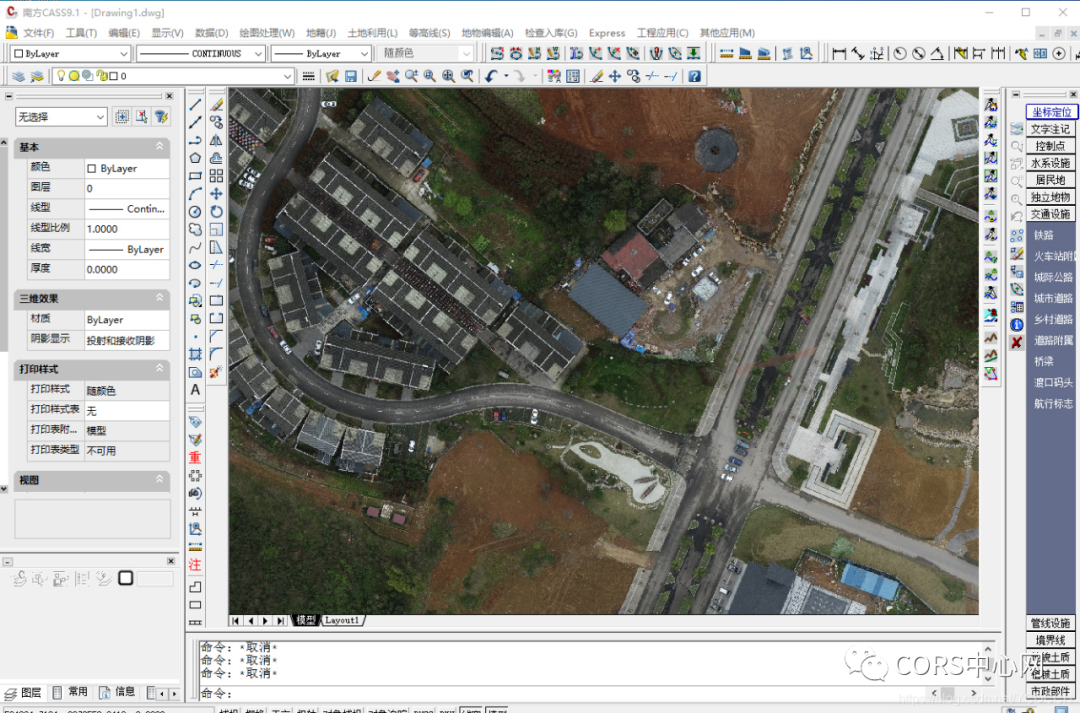Click the Quick Select icon in properties panel
The width and height of the screenshot is (1080, 713).
coord(161,117)
